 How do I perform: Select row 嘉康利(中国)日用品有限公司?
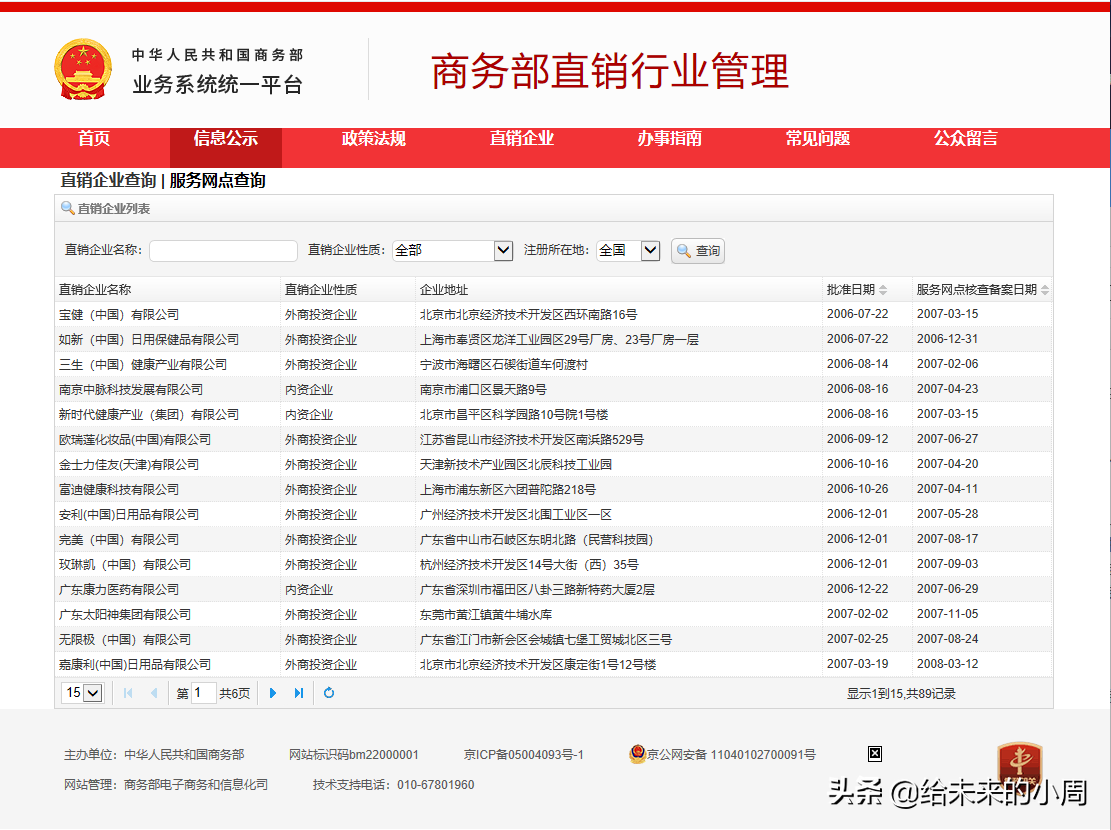[553, 664]
